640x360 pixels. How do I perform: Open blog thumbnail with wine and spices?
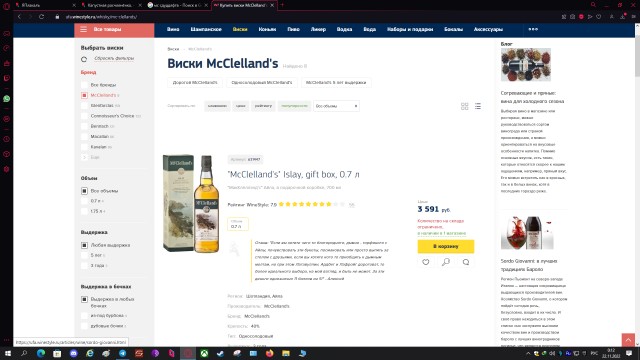coord(526,64)
